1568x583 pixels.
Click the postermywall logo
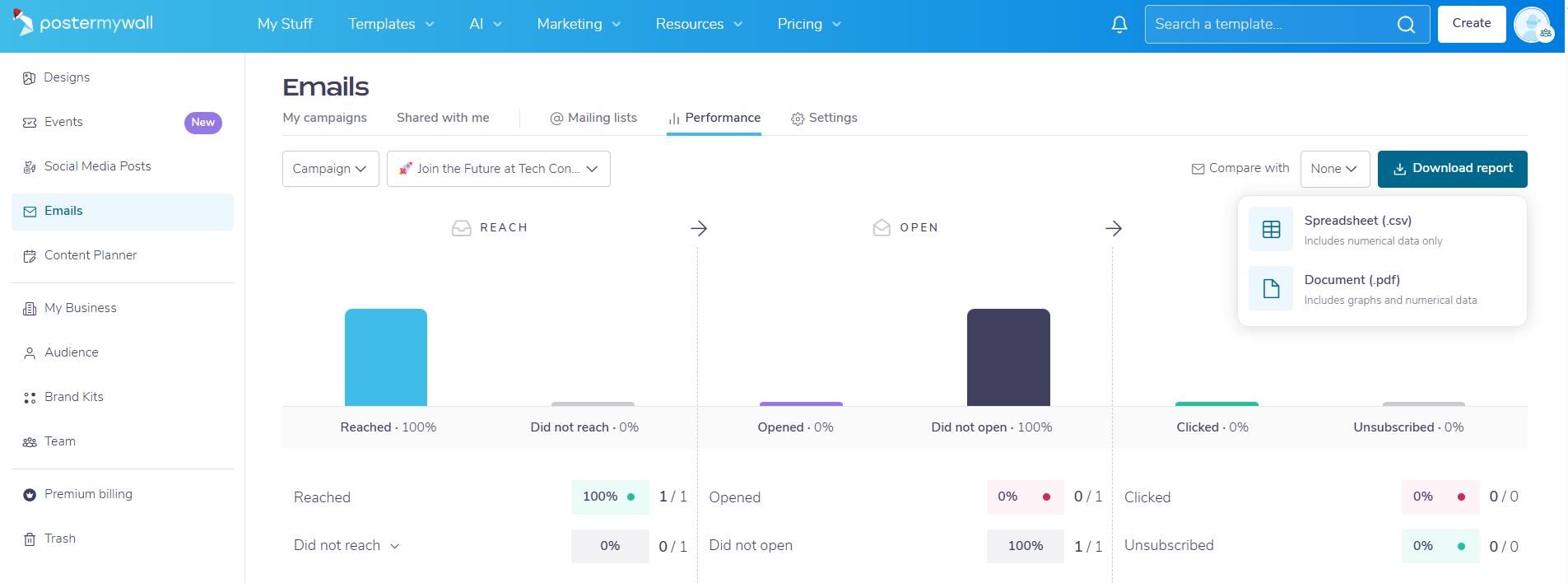pos(83,23)
